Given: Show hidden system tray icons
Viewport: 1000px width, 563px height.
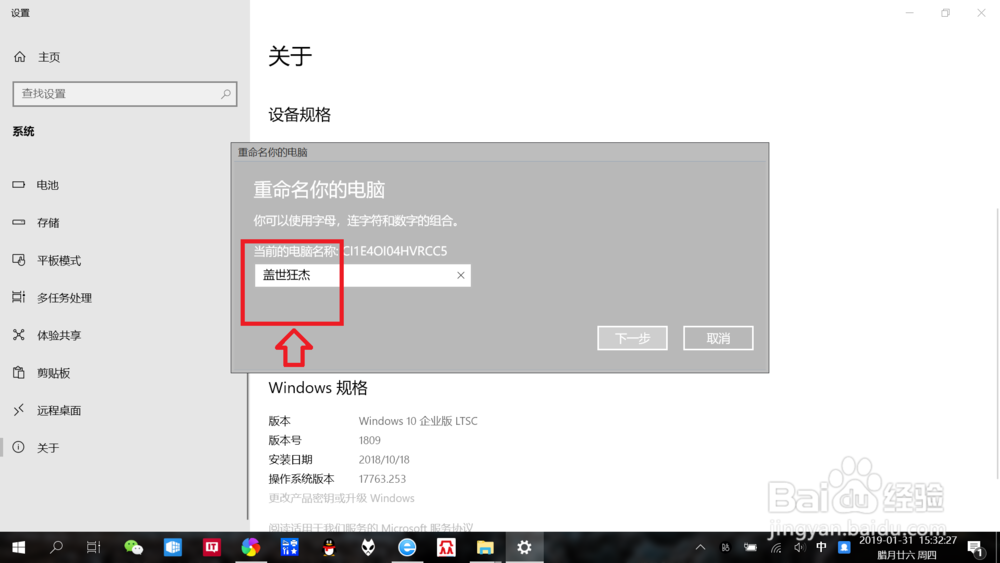Looking at the screenshot, I should [700, 547].
